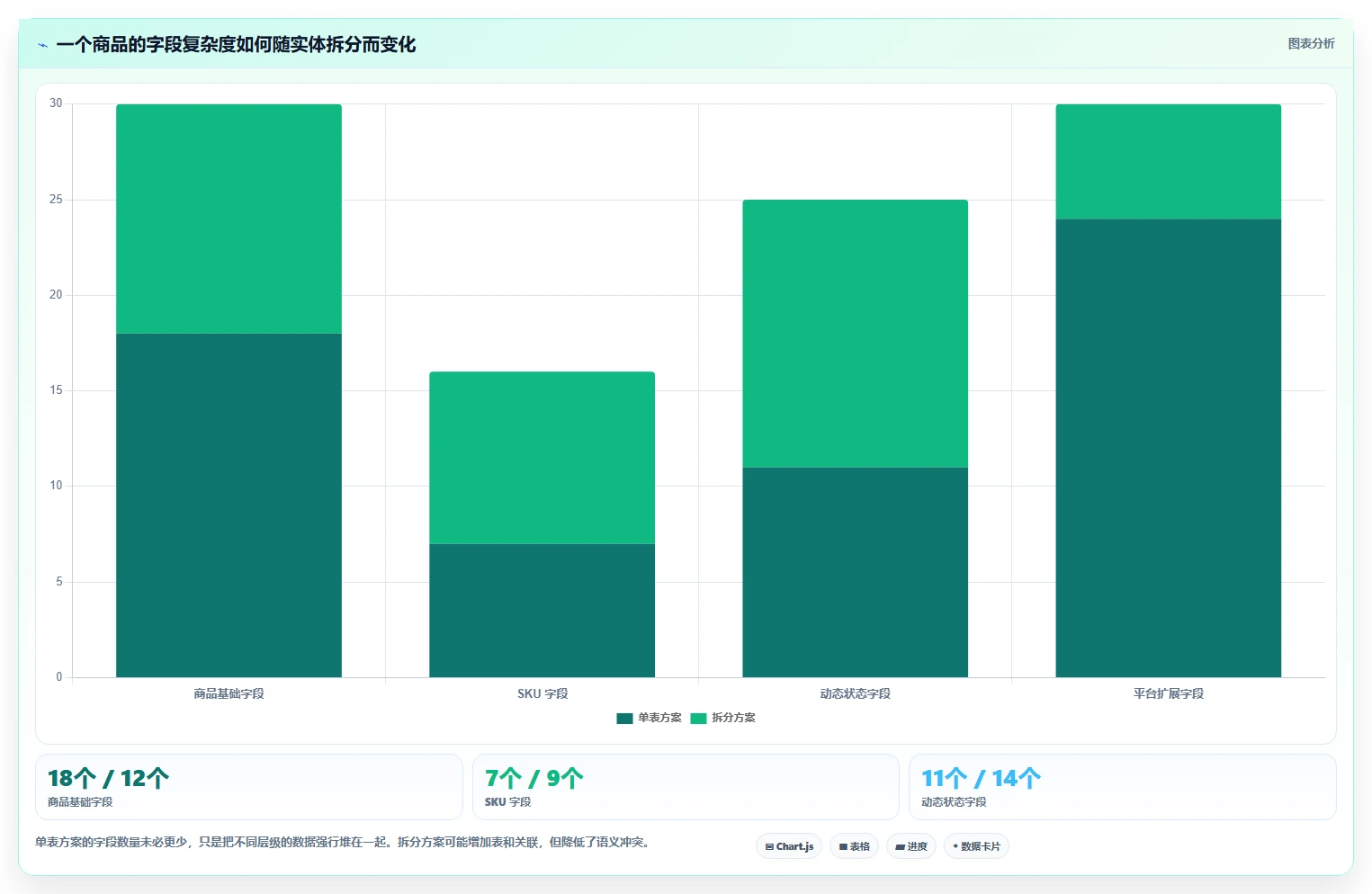1372x894 pixels.
Task: Click the 图表分析 label in the header
Action: pos(1311,43)
